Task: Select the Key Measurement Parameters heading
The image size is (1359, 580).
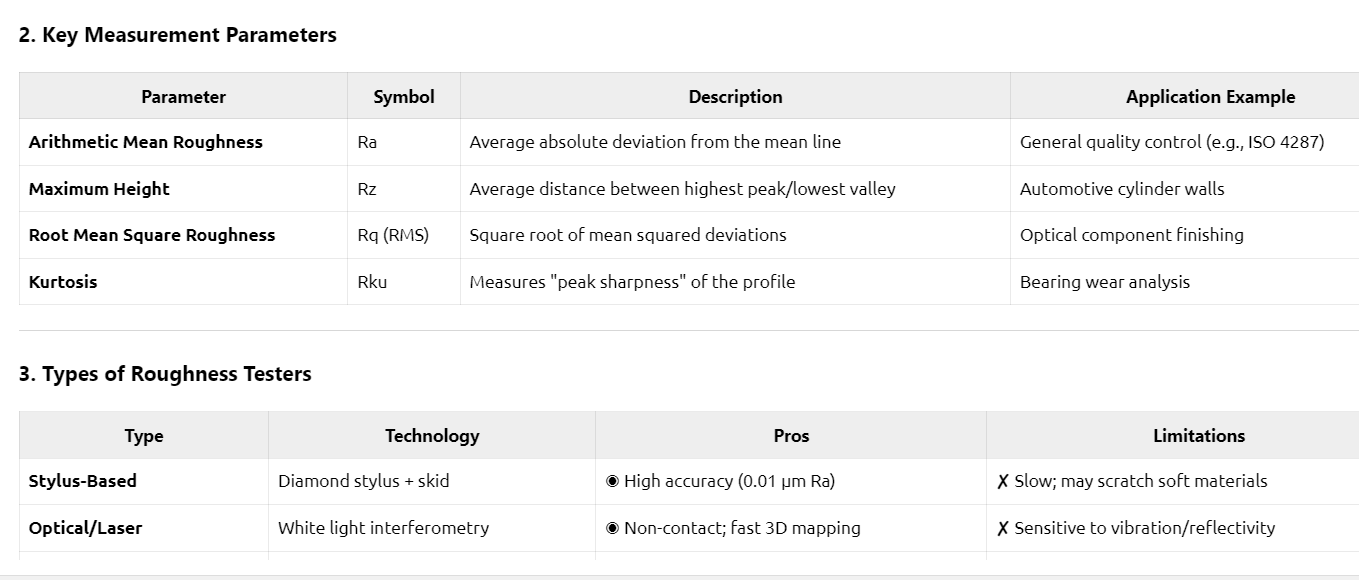Action: [x=178, y=35]
